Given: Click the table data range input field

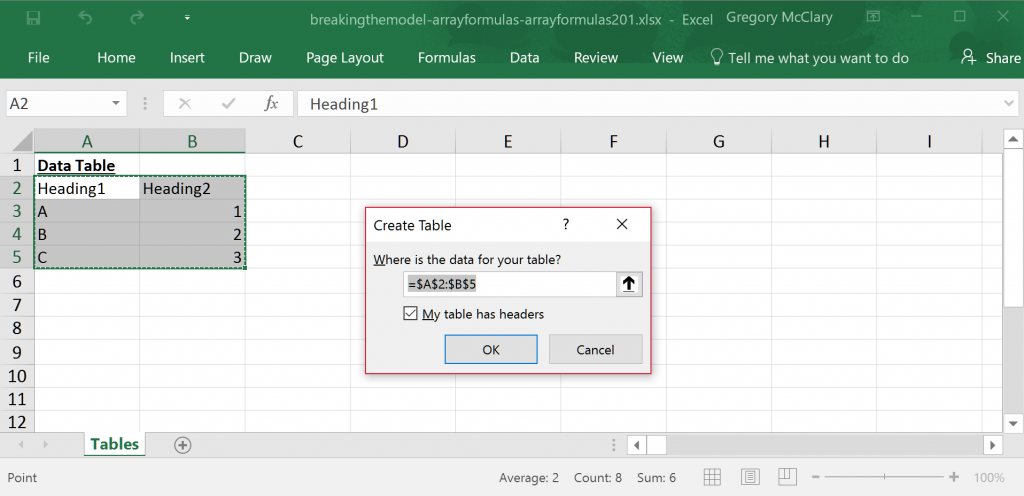Looking at the screenshot, I should coord(508,284).
